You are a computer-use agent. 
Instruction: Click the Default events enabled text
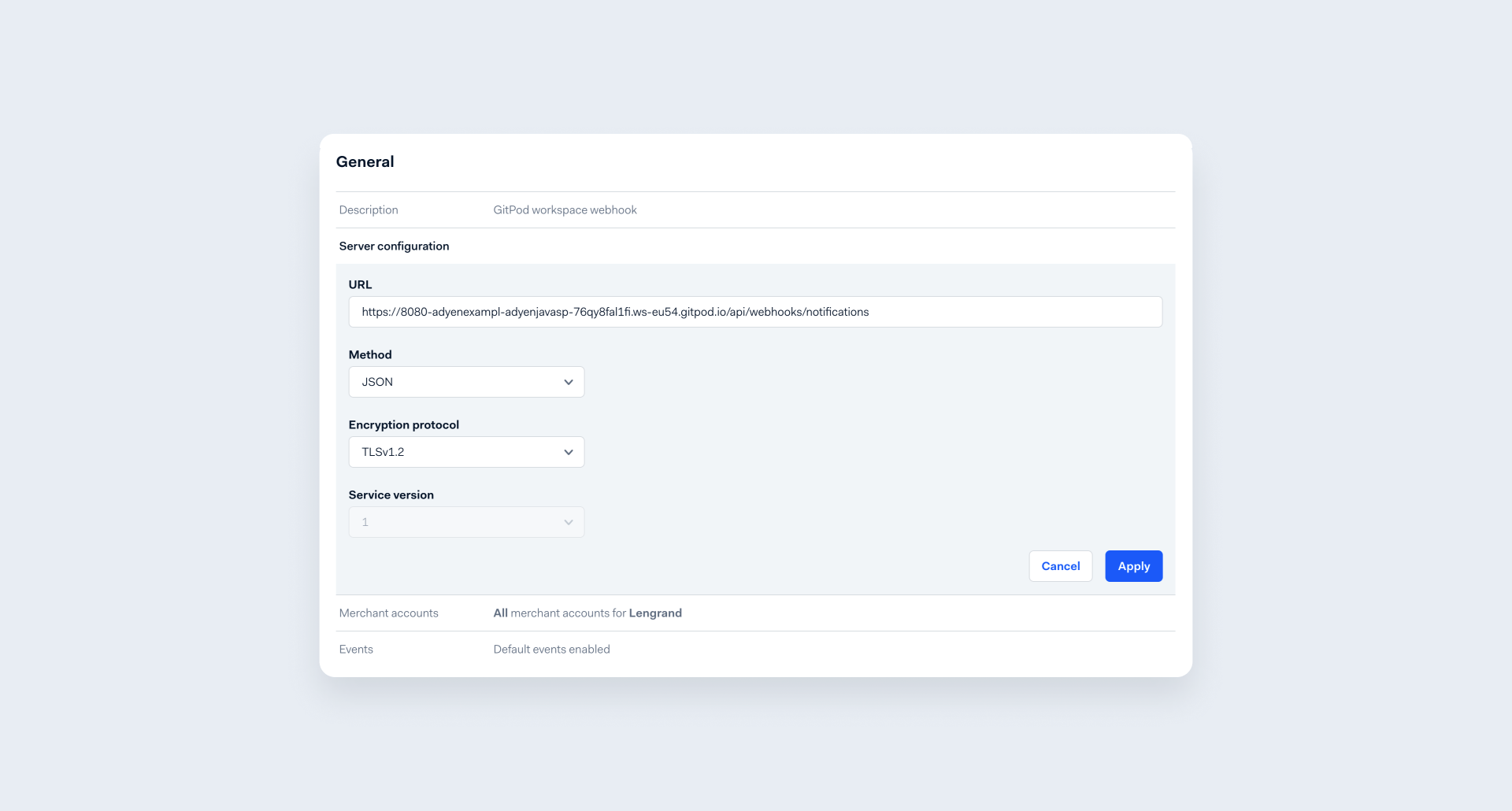pos(551,649)
